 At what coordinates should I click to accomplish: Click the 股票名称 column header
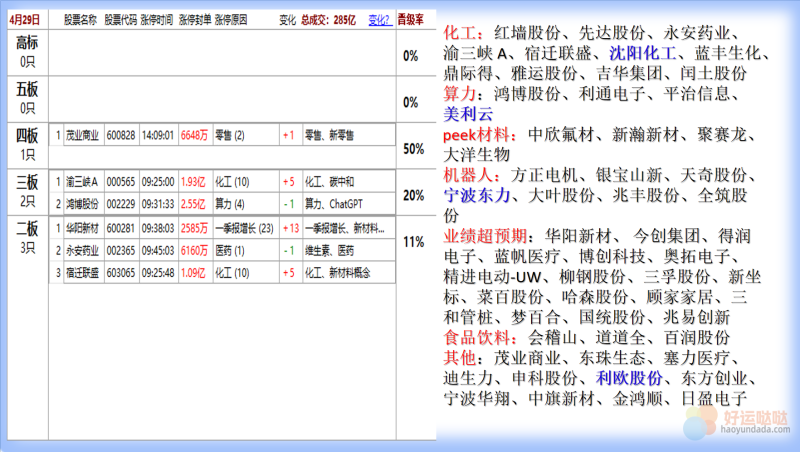[x=80, y=20]
